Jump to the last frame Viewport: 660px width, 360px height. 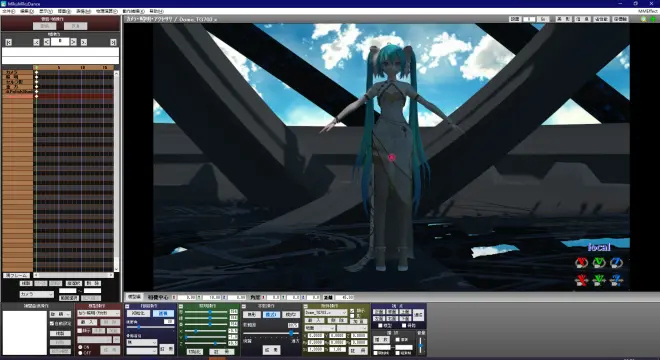coord(113,42)
